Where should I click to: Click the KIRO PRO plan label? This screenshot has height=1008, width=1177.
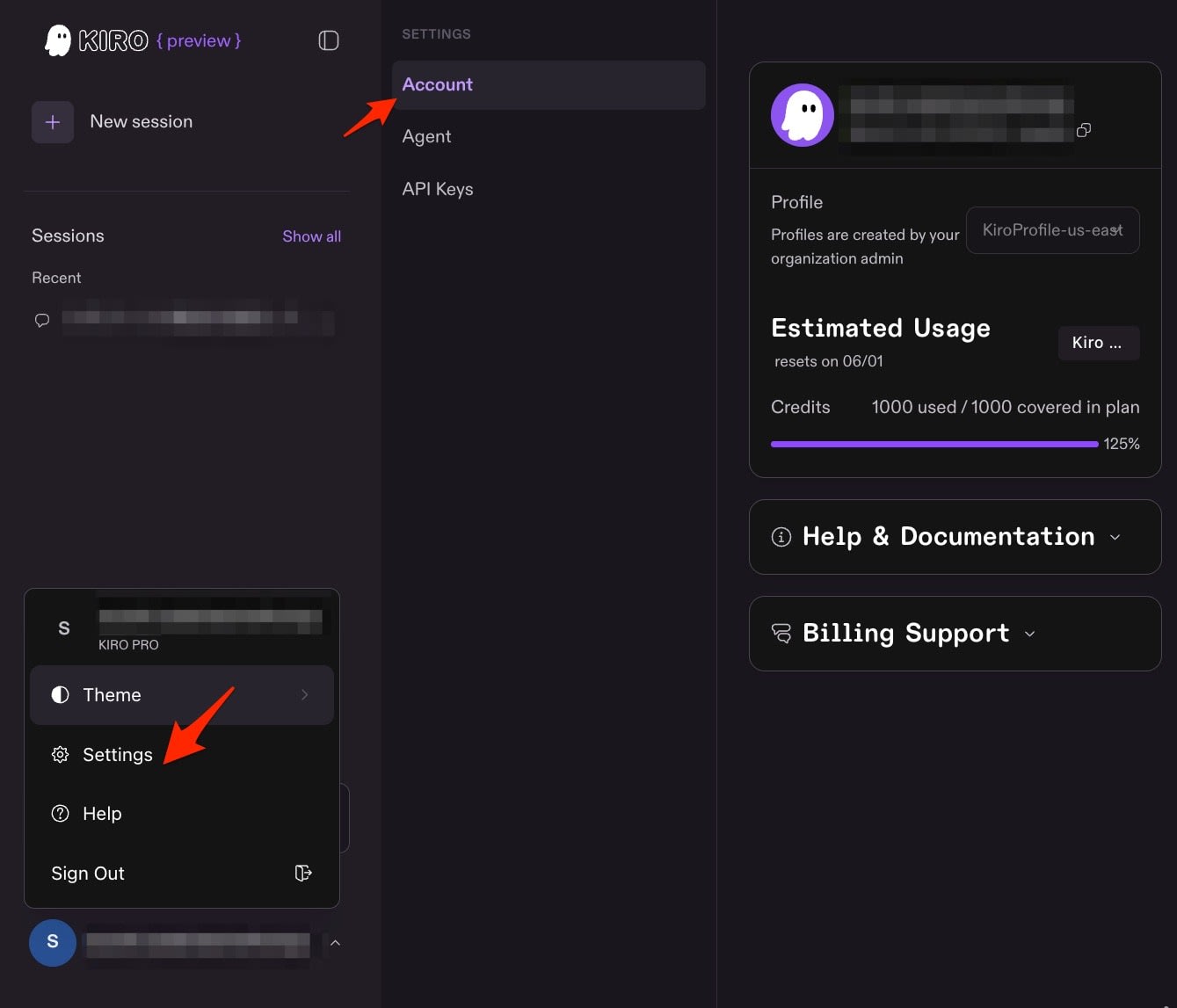point(128,645)
